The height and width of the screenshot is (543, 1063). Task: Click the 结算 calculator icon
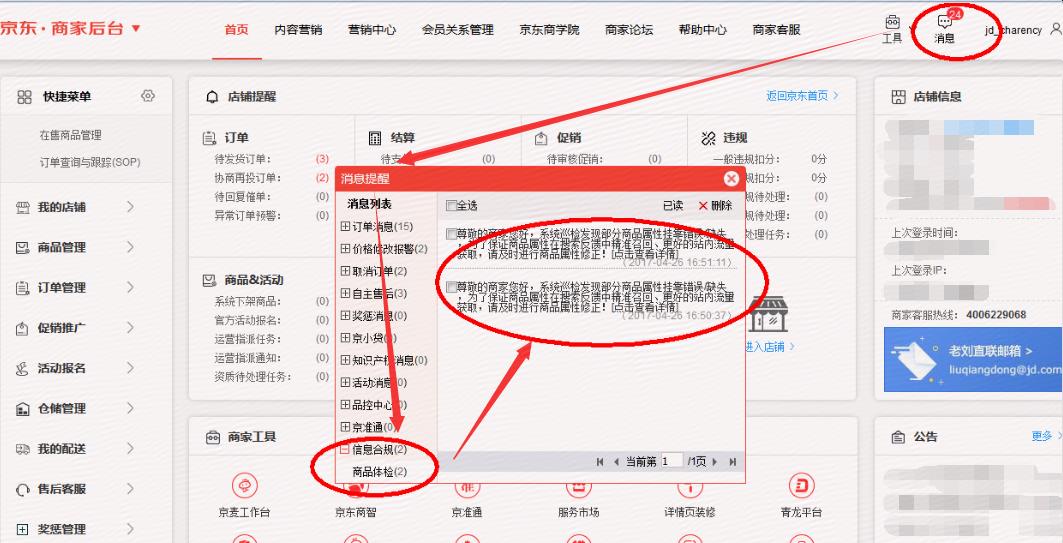pos(375,138)
